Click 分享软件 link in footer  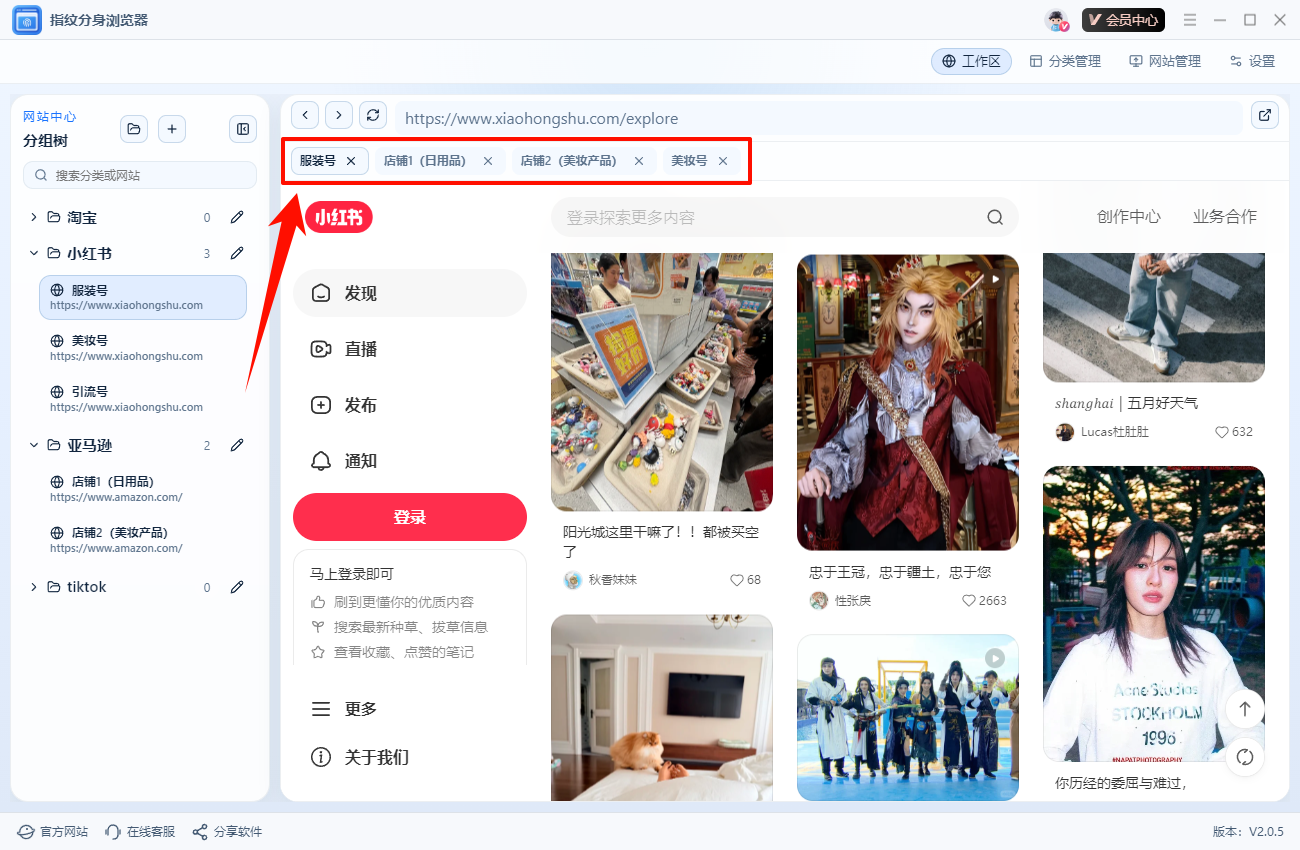[x=227, y=832]
